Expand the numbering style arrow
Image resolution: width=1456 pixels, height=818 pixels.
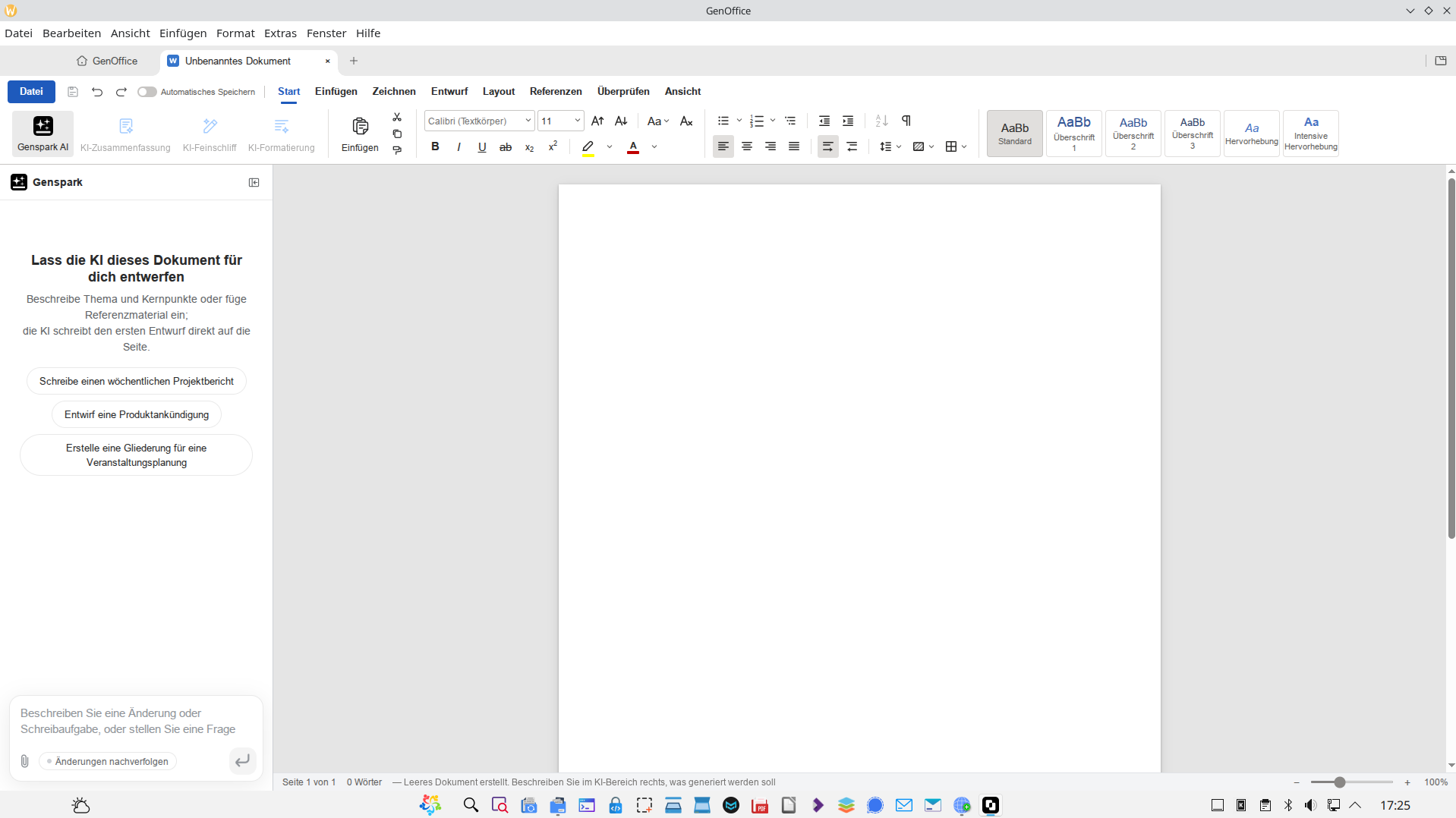(773, 121)
